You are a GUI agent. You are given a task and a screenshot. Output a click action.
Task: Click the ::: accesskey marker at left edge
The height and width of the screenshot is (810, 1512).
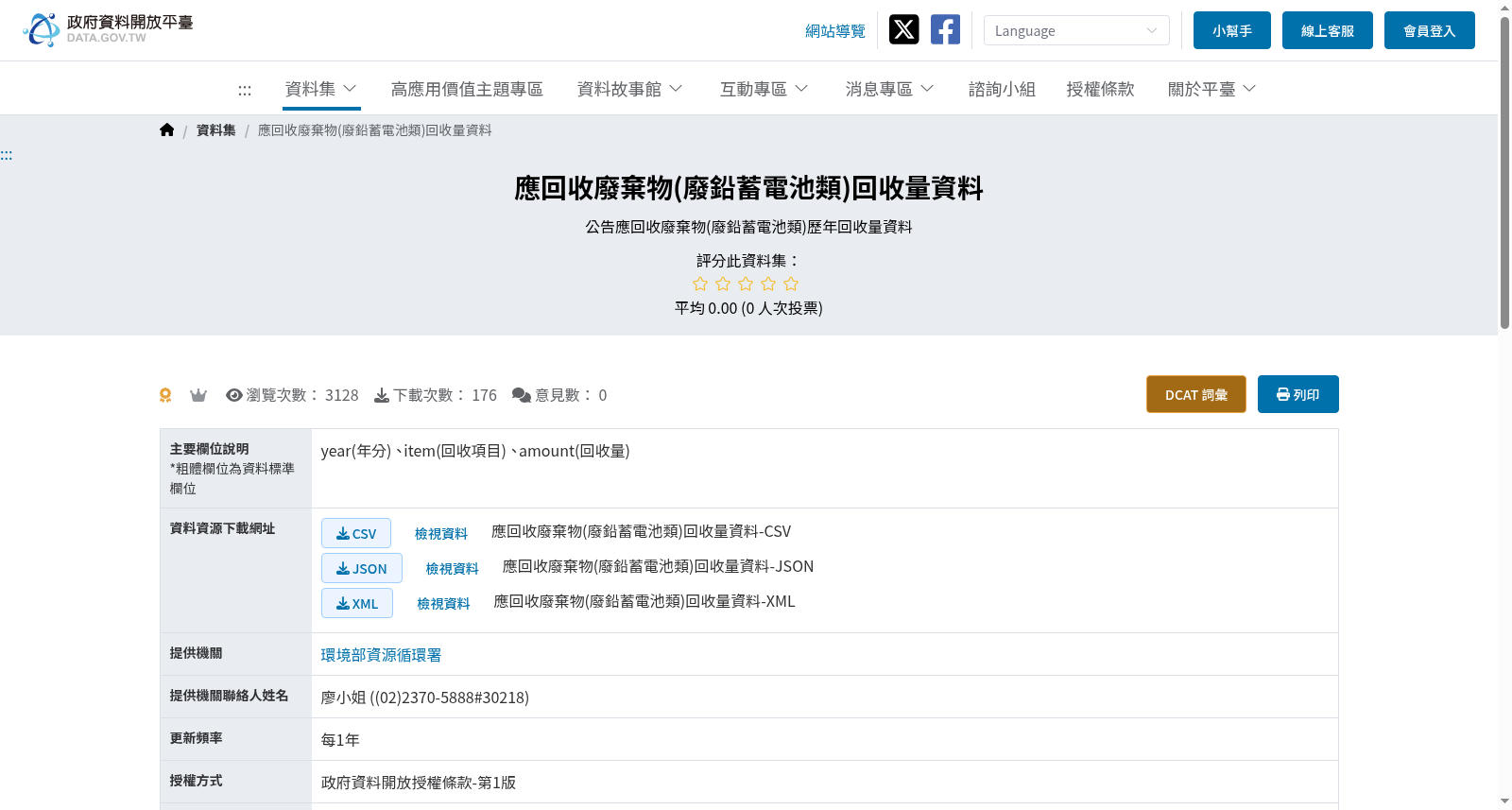coord(7,155)
